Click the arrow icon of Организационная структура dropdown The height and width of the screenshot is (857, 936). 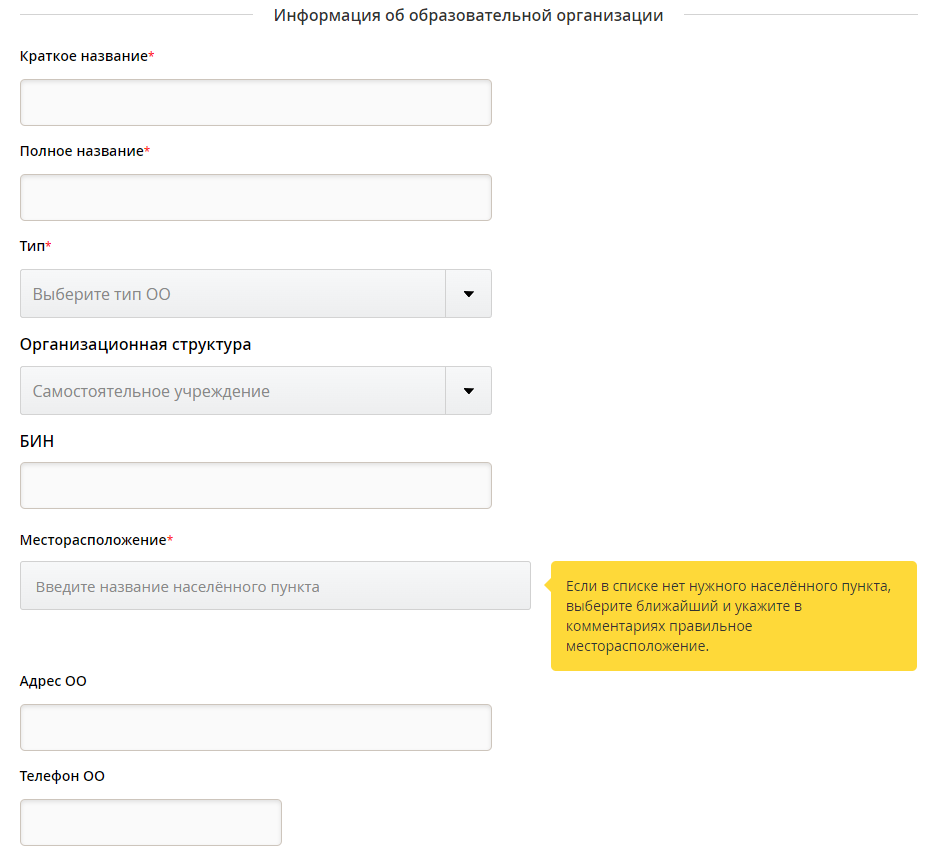tap(468, 391)
